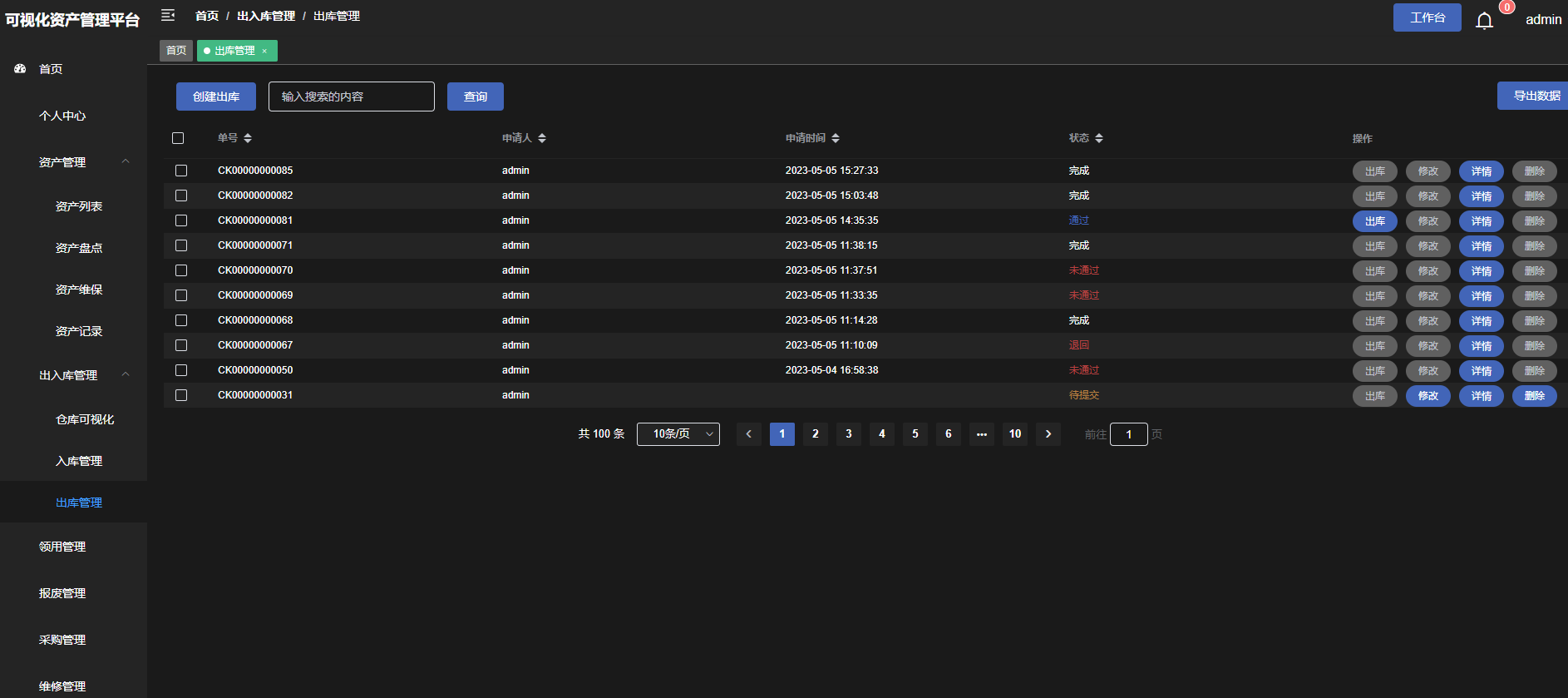Check the row CK00000000031
Image resolution: width=1568 pixels, height=698 pixels.
click(x=181, y=395)
